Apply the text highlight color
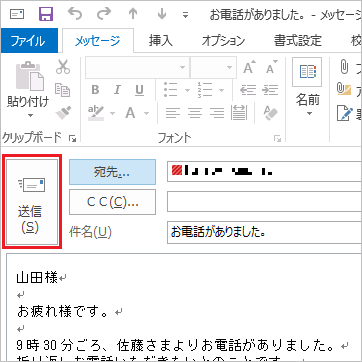 (96, 113)
